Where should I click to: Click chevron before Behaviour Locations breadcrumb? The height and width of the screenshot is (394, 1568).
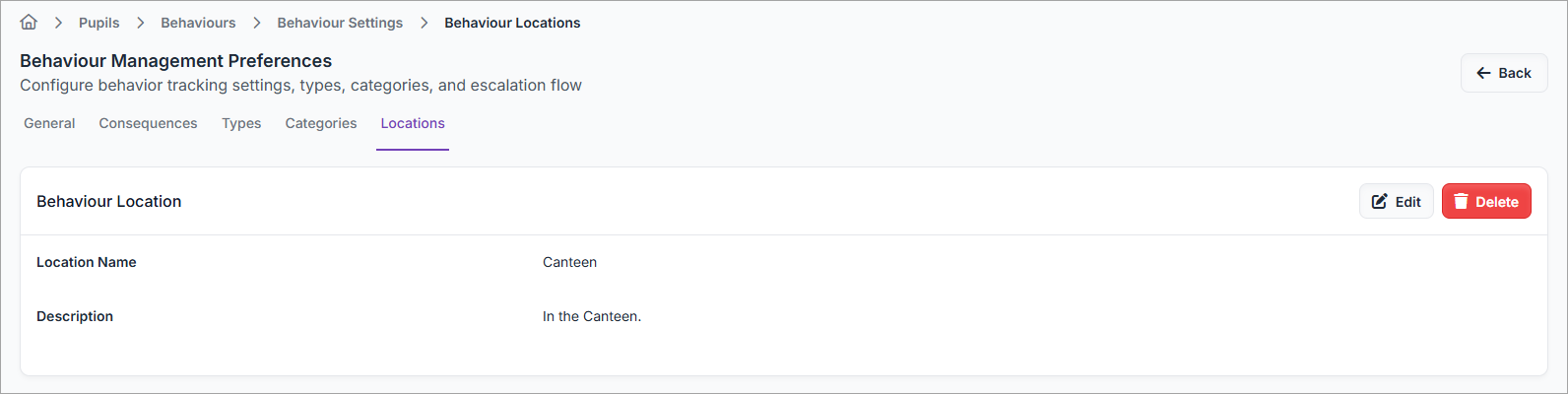tap(425, 23)
